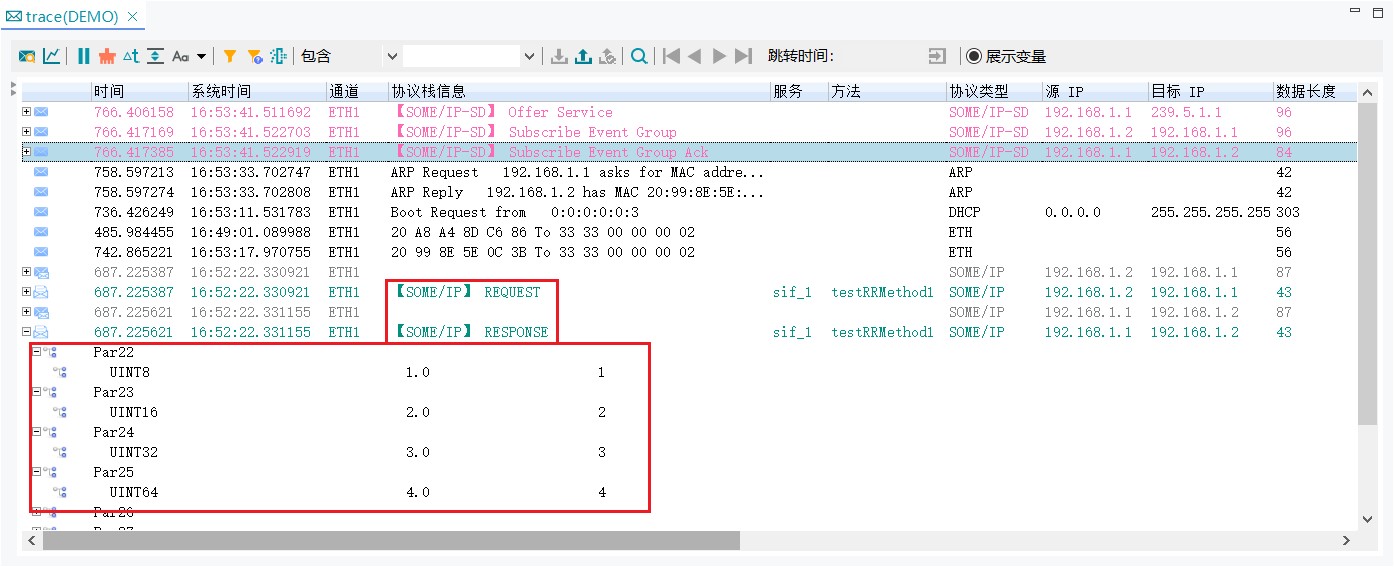Click inside the search text field
1394x567 pixels.
pyautogui.click(x=463, y=57)
